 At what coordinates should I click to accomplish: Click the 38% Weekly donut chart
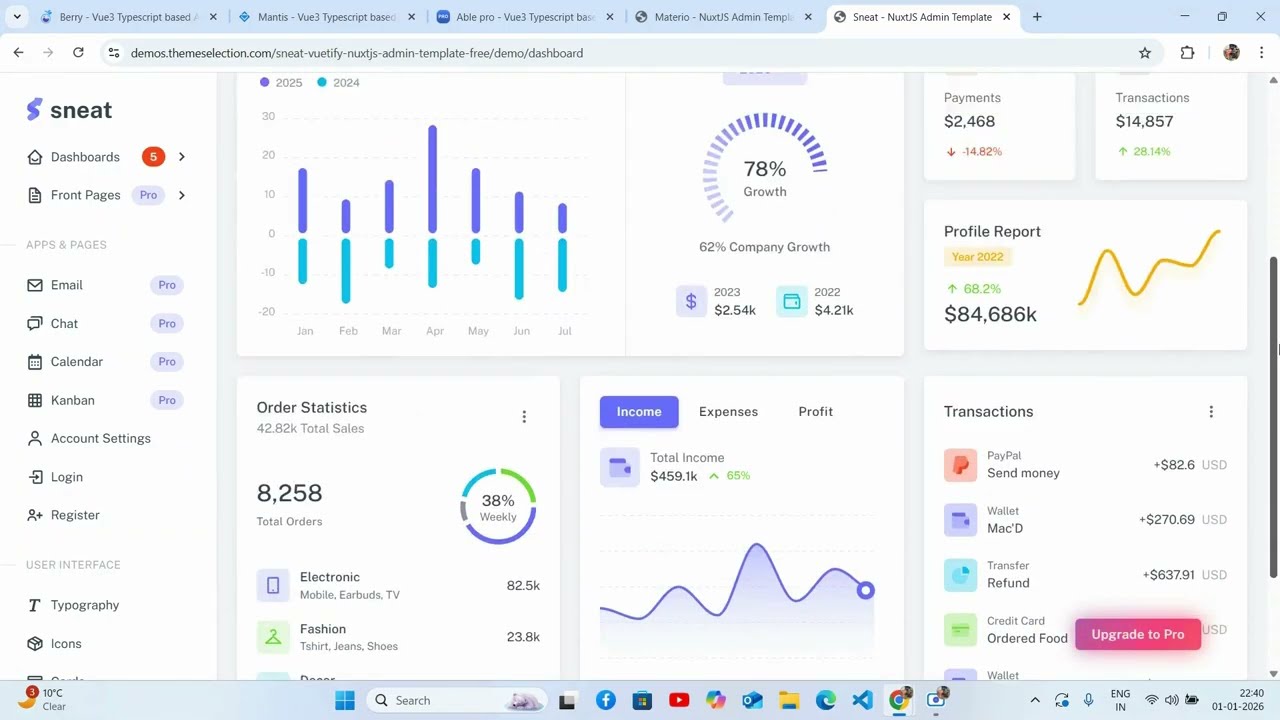tap(498, 506)
